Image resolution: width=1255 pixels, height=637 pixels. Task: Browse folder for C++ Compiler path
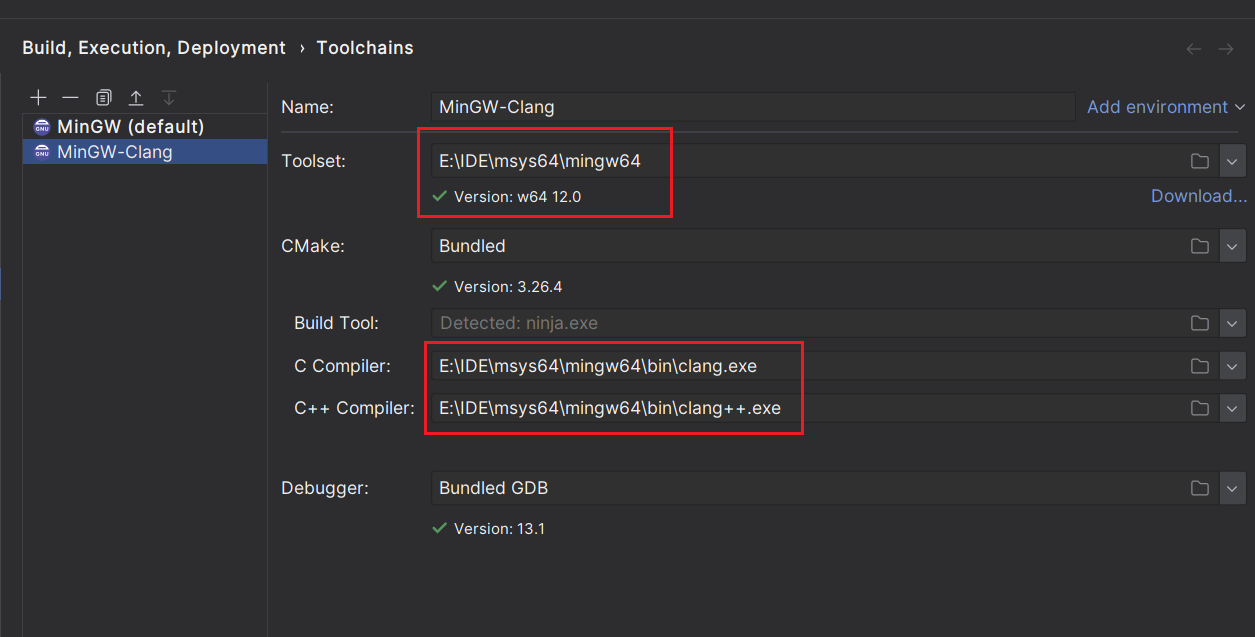coord(1200,408)
